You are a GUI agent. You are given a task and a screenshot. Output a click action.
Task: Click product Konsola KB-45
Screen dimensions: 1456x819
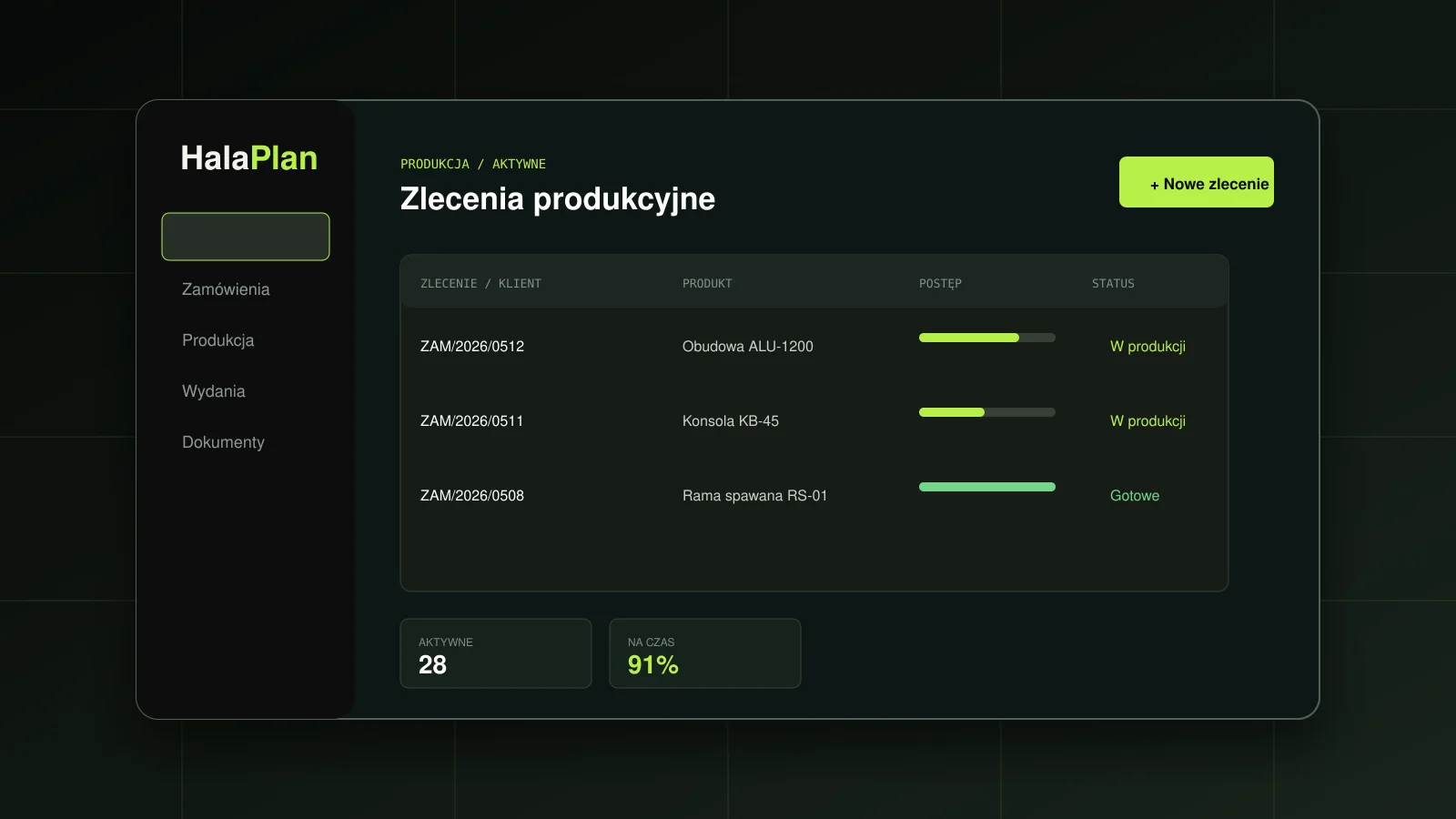pos(731,420)
